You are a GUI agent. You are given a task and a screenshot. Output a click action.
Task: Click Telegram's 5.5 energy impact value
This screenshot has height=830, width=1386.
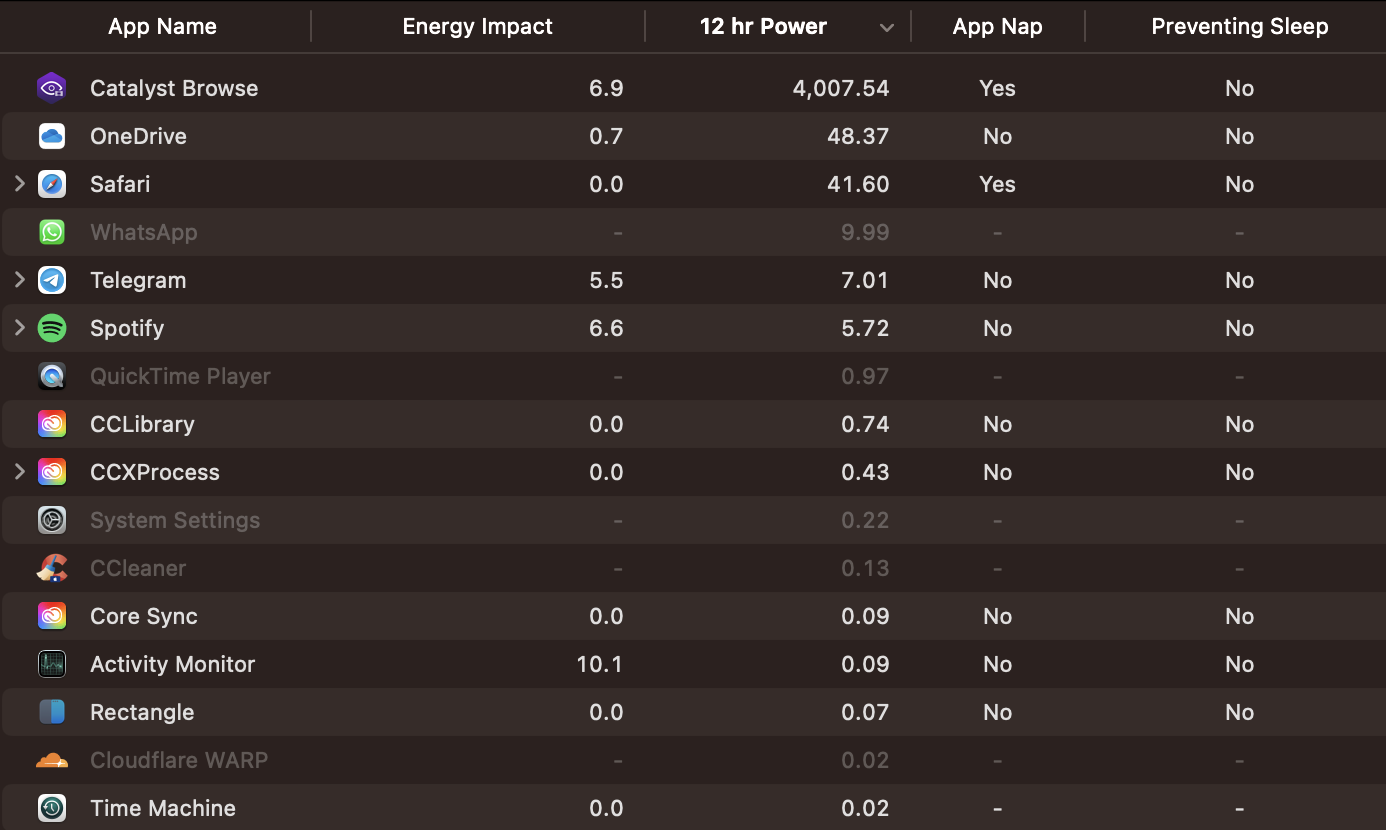coord(606,280)
